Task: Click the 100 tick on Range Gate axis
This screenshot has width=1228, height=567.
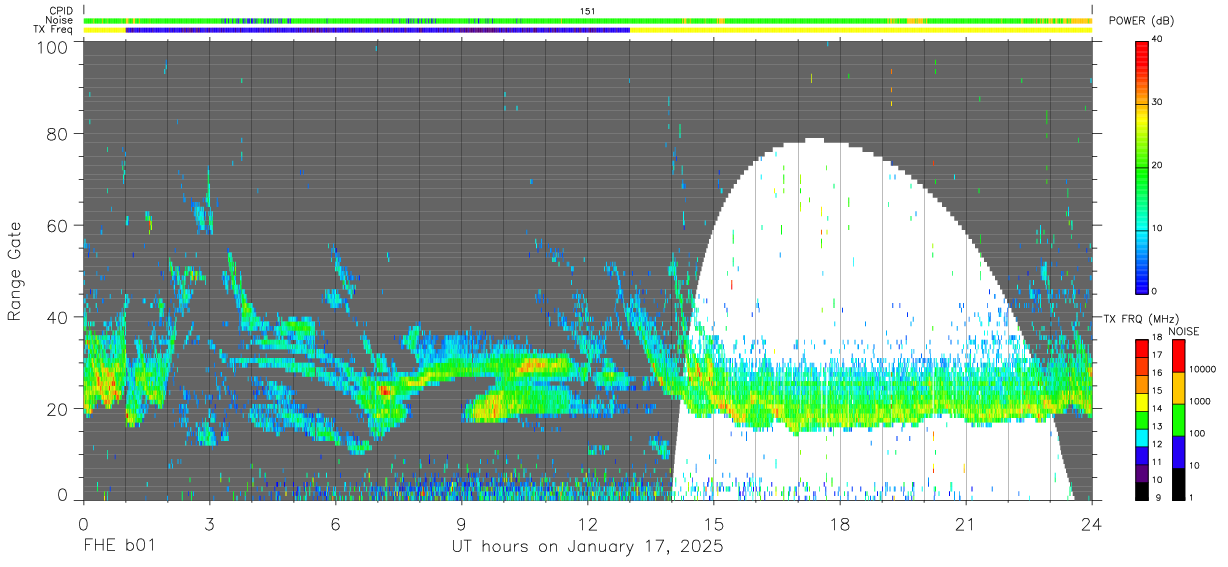Action: pos(55,48)
